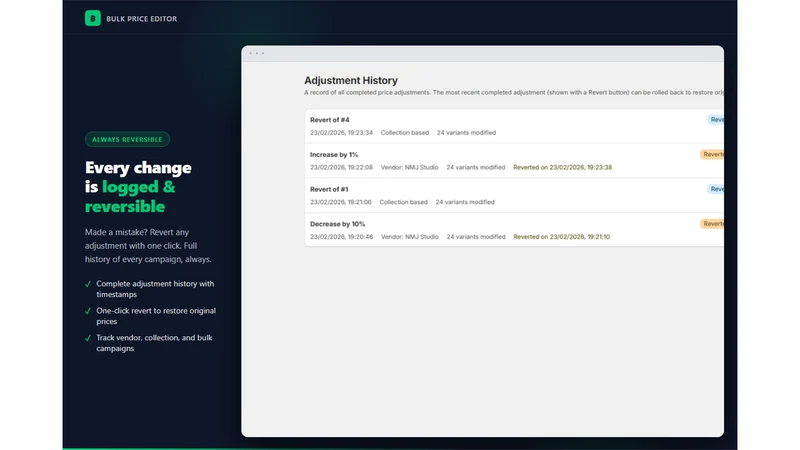Click 'Vendor: NMJ Studio' in Decrease by 10% row
Viewport: 800px width, 450px height.
click(409, 237)
